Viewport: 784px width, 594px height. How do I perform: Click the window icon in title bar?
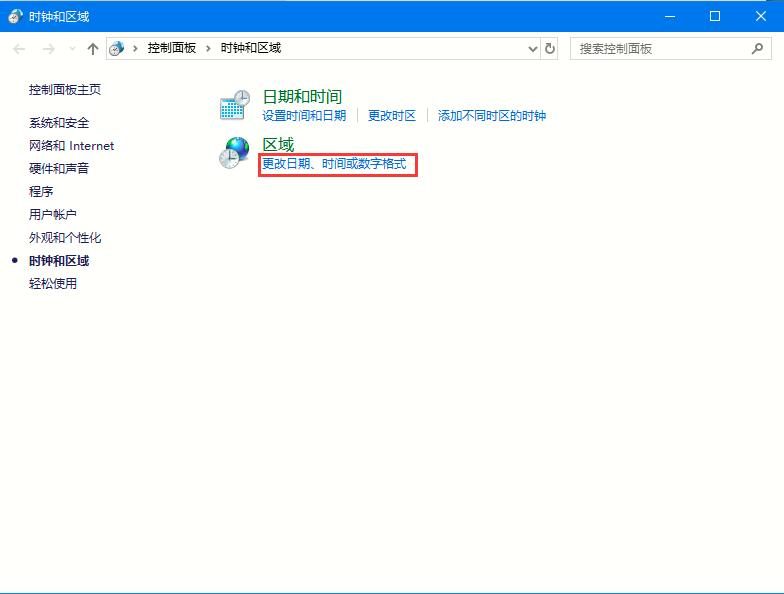click(x=15, y=16)
